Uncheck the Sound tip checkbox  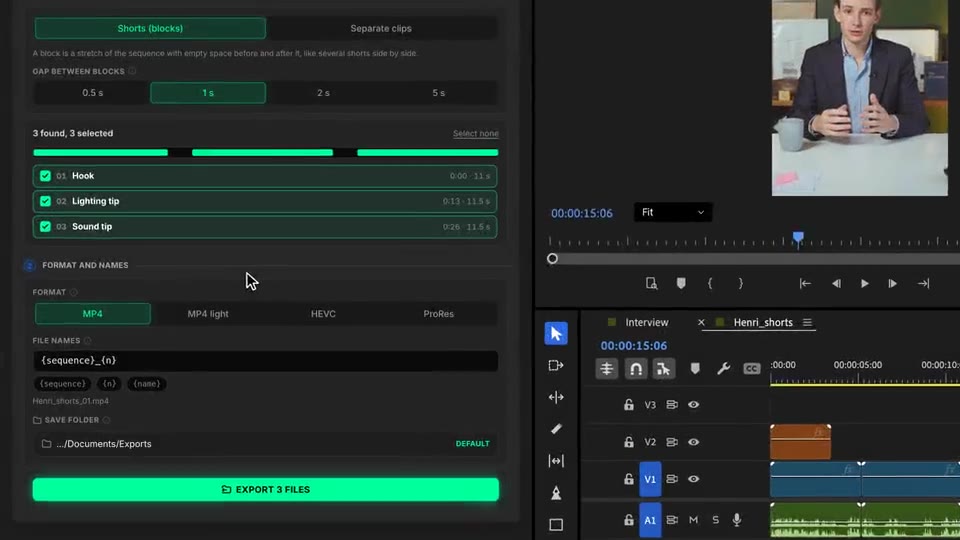point(45,227)
